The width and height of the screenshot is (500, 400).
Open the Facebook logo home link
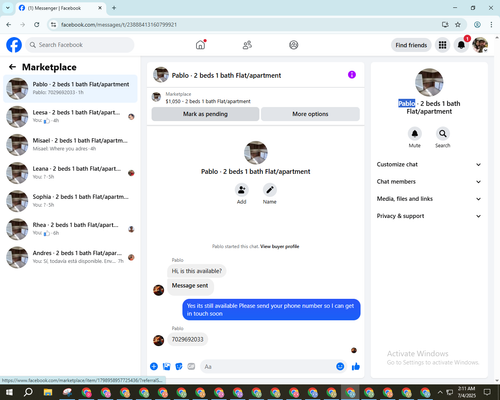pos(14,45)
